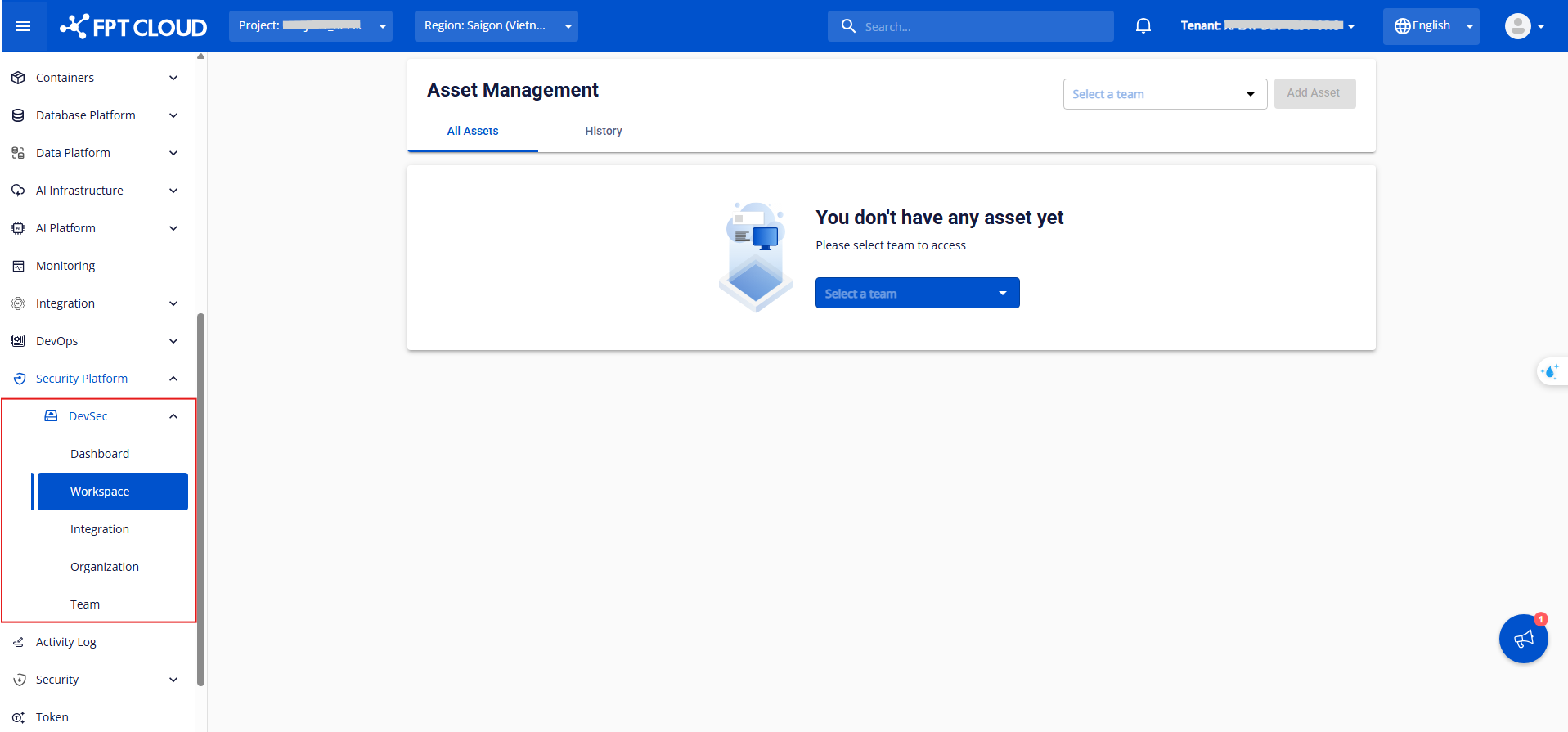Open the floating AI assistant icon
The width and height of the screenshot is (1568, 732).
[x=1549, y=372]
